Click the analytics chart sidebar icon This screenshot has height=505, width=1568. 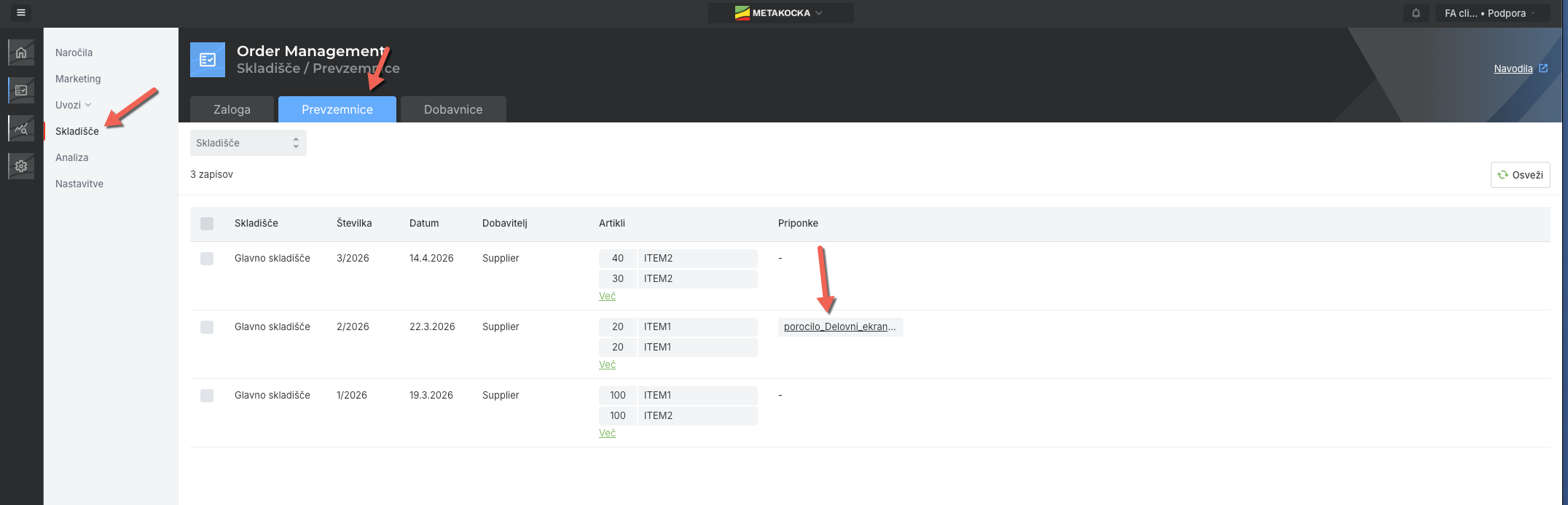click(21, 128)
